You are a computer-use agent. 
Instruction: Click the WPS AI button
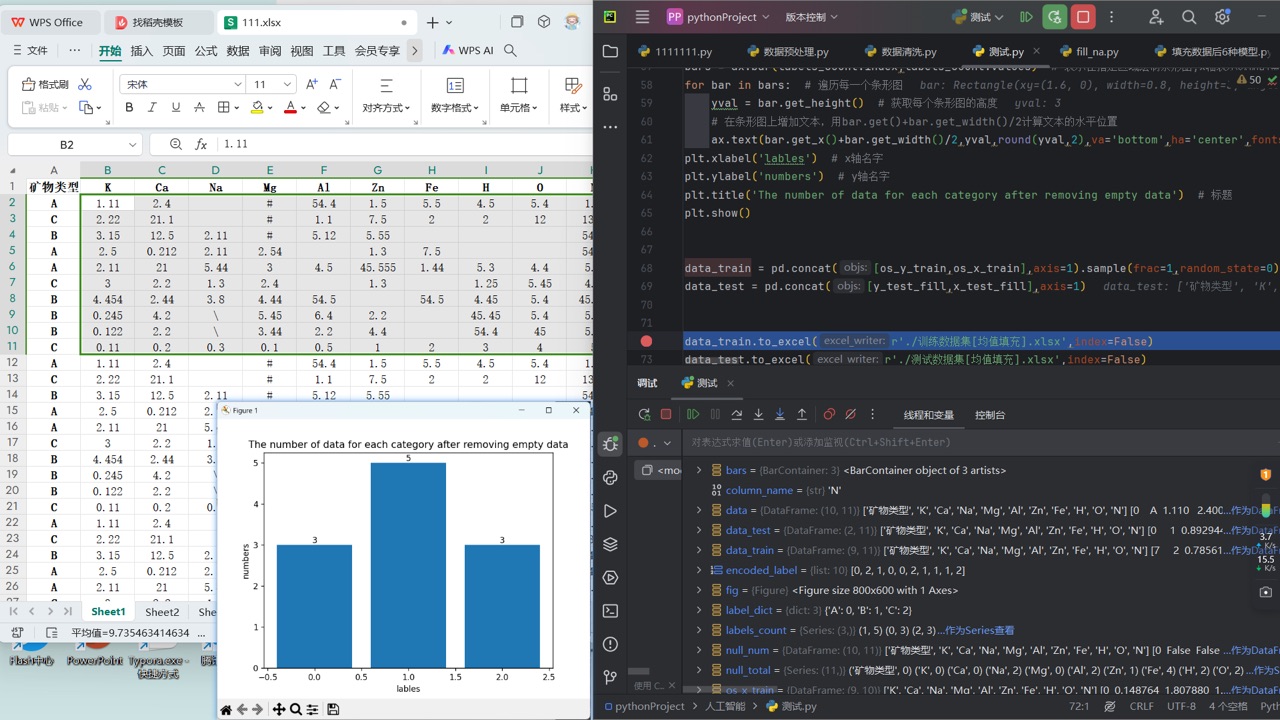[468, 51]
